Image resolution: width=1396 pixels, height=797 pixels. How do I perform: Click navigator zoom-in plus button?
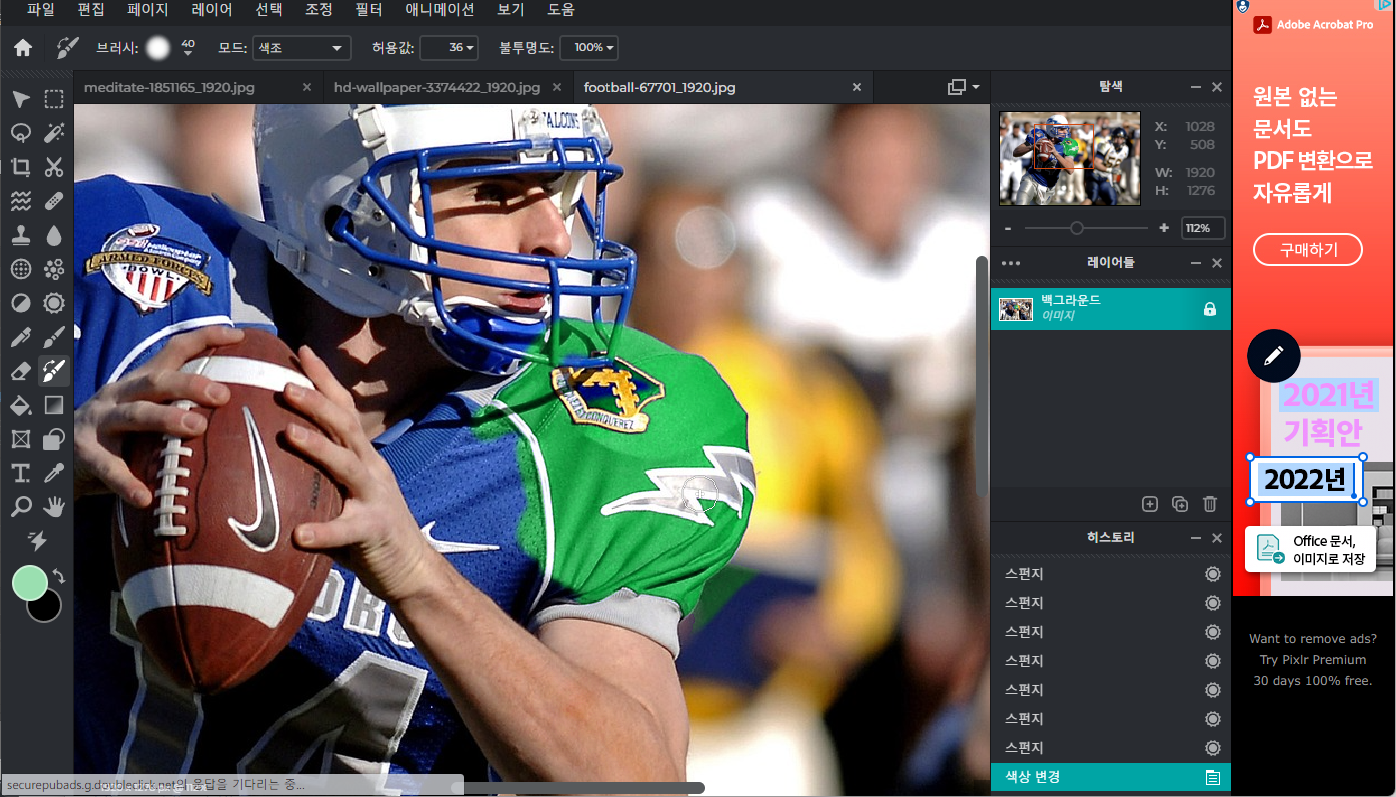pos(1164,228)
